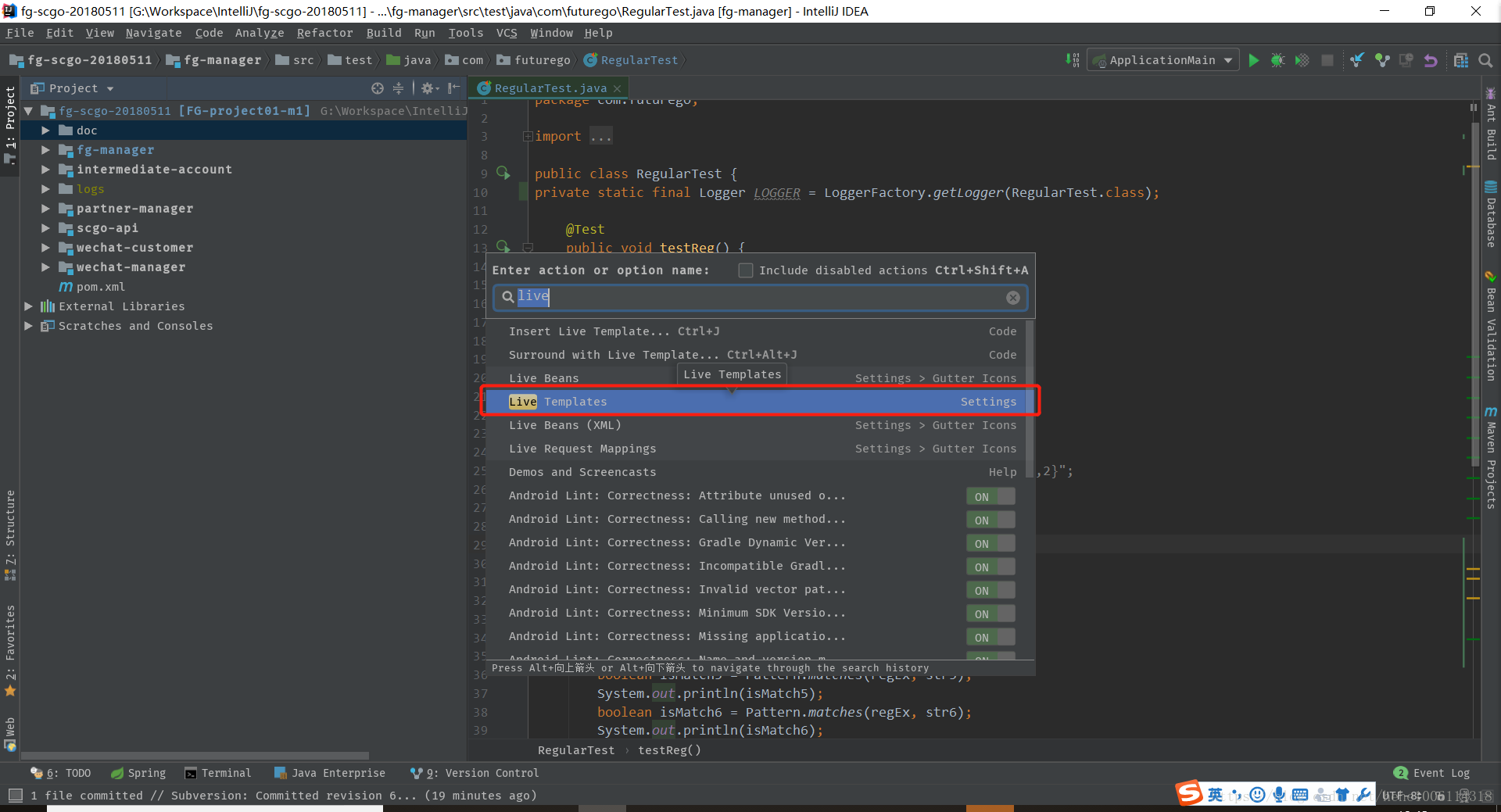The width and height of the screenshot is (1501, 812).
Task: Revert changes with undo arrow icon
Action: click(x=1431, y=60)
